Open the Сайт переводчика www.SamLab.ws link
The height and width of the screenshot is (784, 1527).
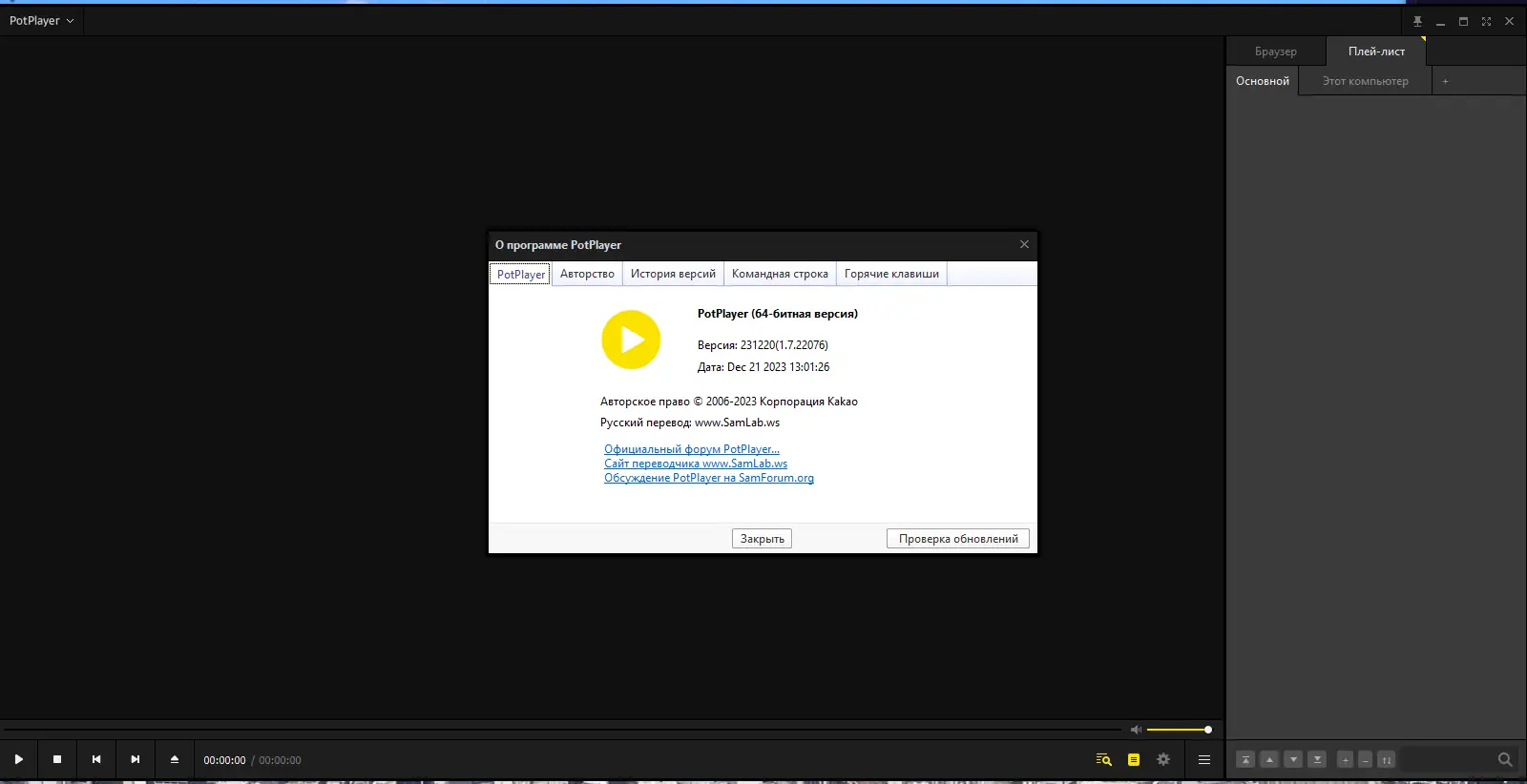point(696,464)
